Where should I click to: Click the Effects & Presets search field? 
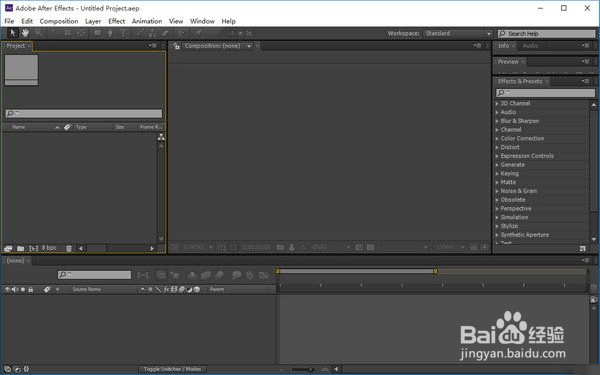tap(545, 93)
